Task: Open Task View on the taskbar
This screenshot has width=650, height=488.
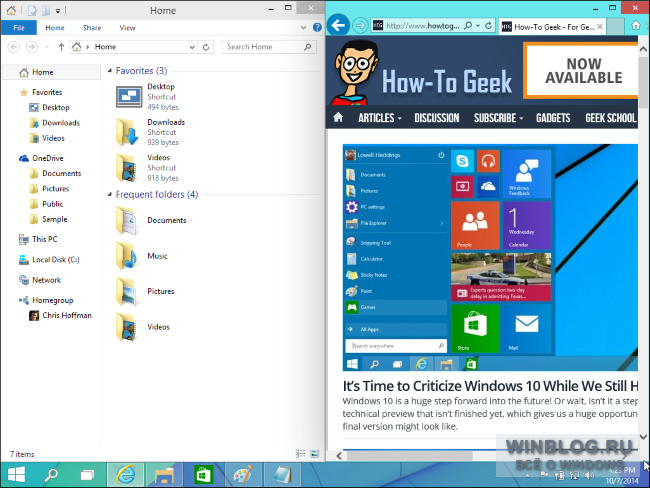Action: pyautogui.click(x=87, y=474)
